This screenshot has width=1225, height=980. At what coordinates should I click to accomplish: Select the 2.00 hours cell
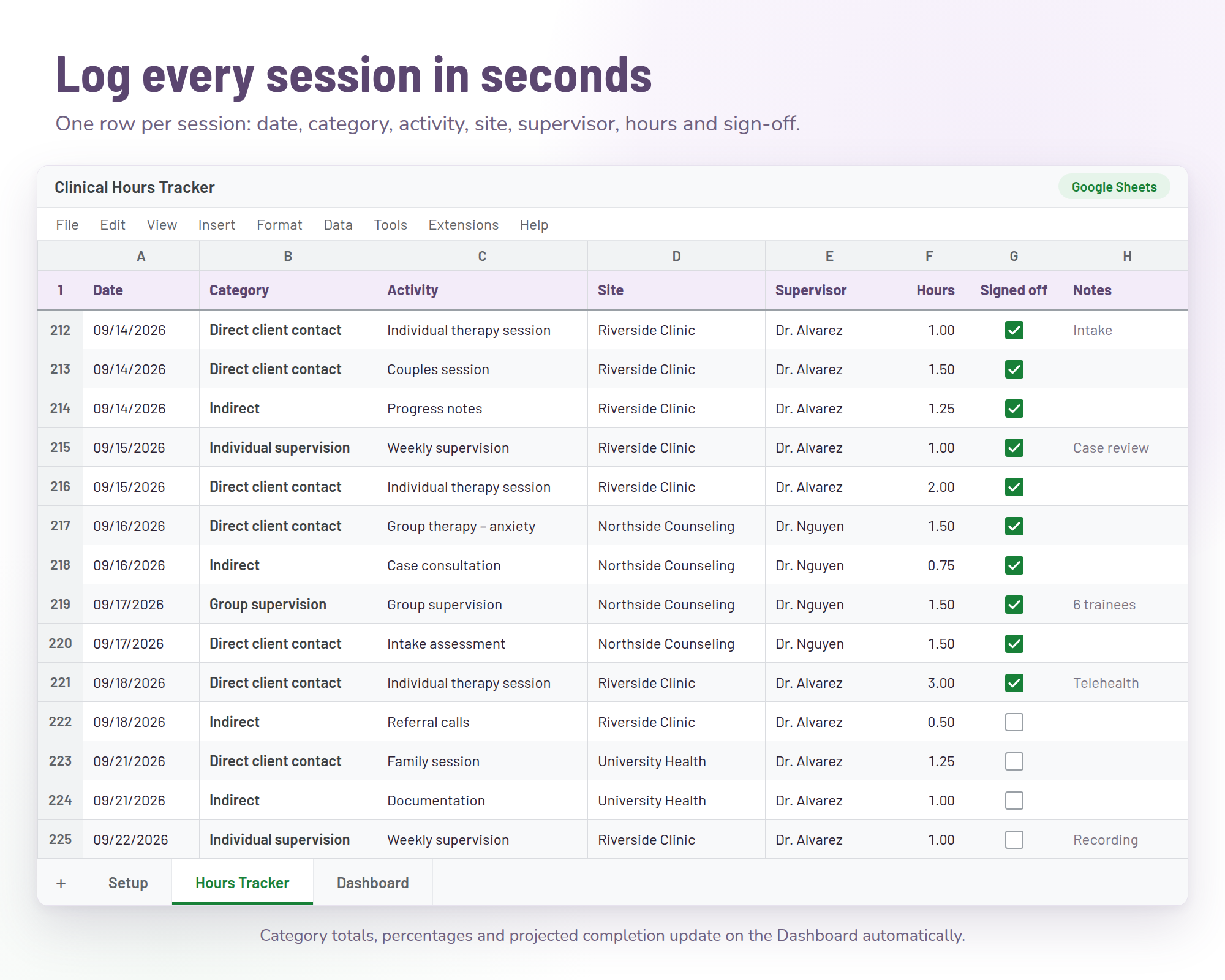click(929, 487)
